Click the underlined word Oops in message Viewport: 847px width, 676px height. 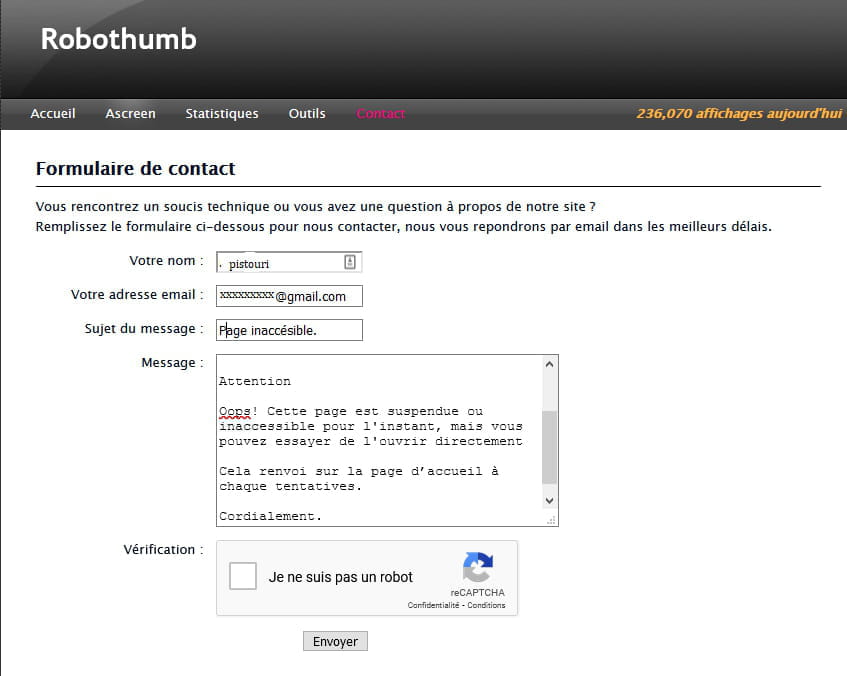234,412
